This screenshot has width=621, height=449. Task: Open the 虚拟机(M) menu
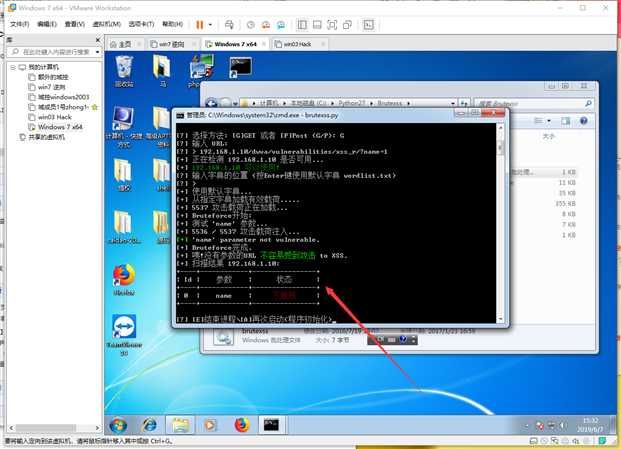click(x=107, y=24)
